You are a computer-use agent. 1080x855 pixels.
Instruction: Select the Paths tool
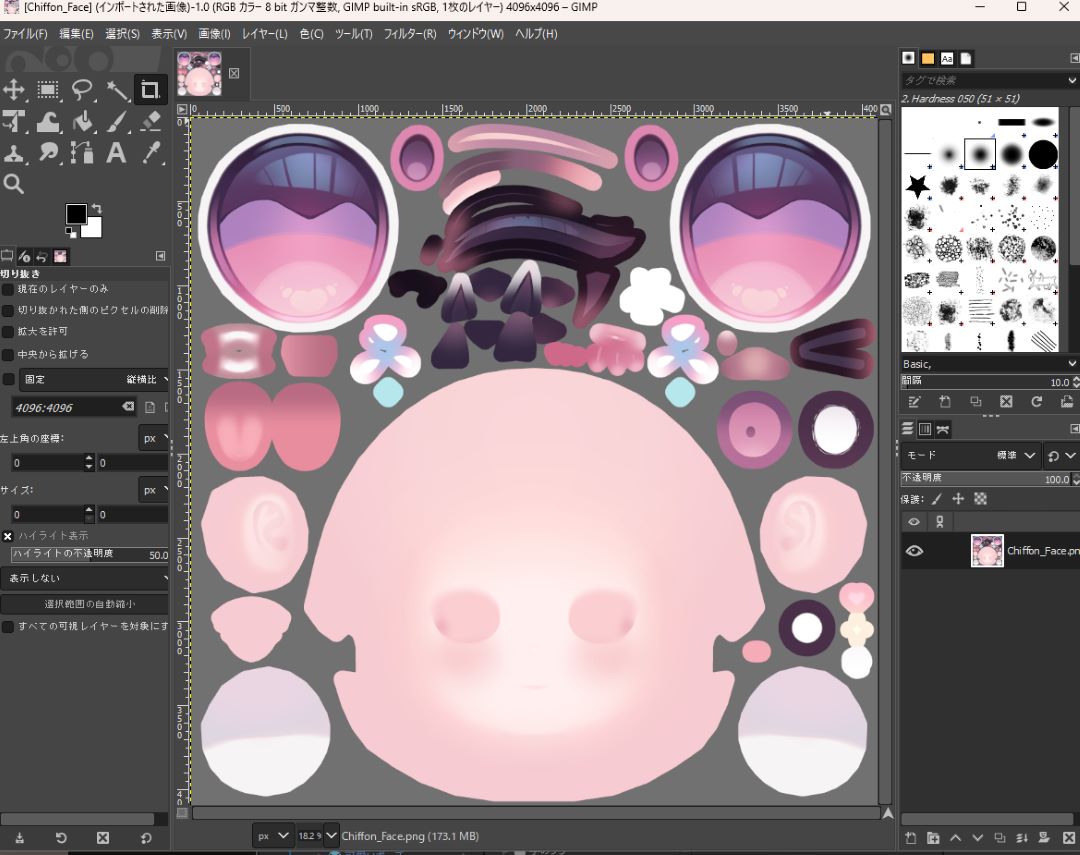coord(82,152)
